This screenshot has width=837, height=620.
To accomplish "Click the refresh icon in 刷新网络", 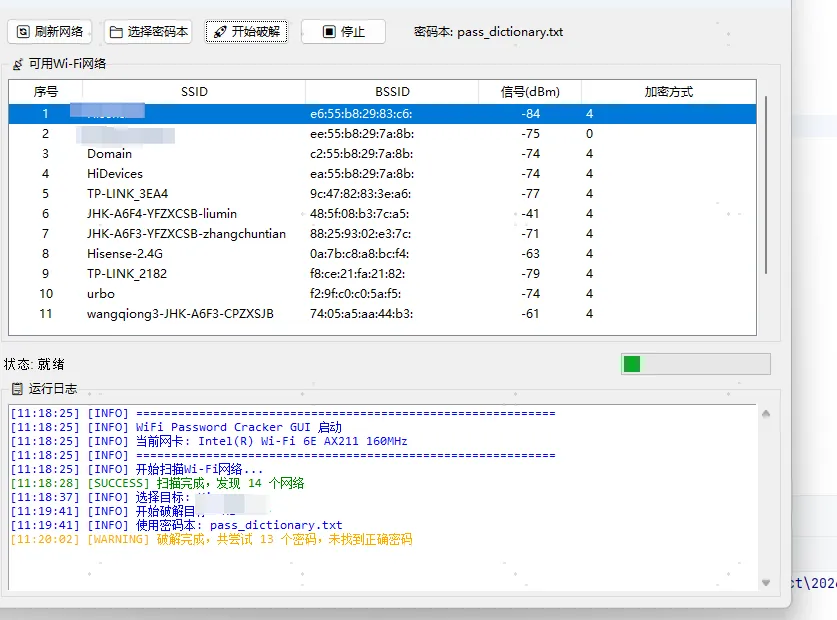I will coord(23,32).
